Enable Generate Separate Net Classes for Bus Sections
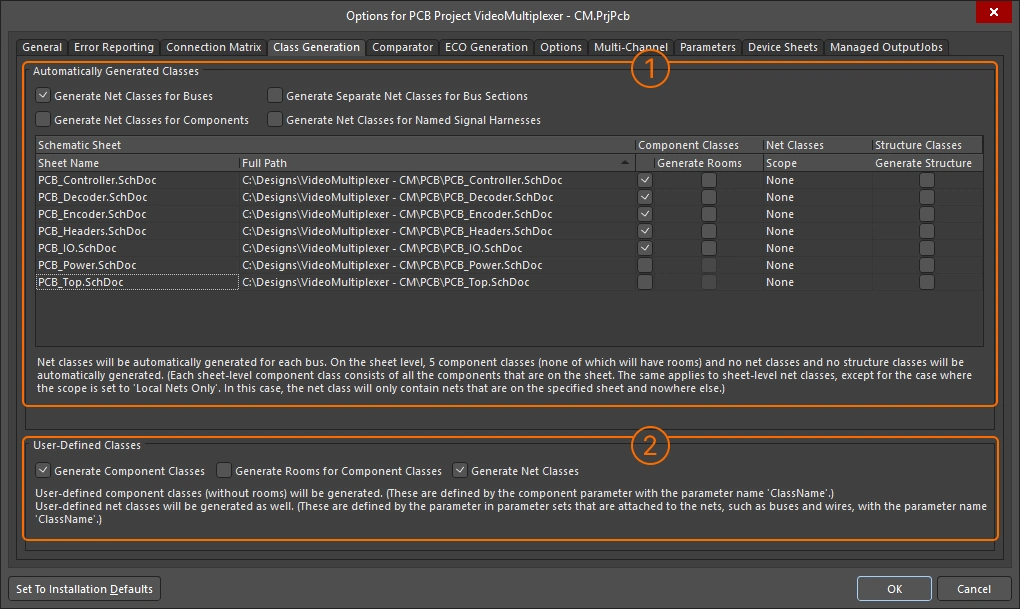Viewport: 1020px width, 609px height. tap(275, 95)
